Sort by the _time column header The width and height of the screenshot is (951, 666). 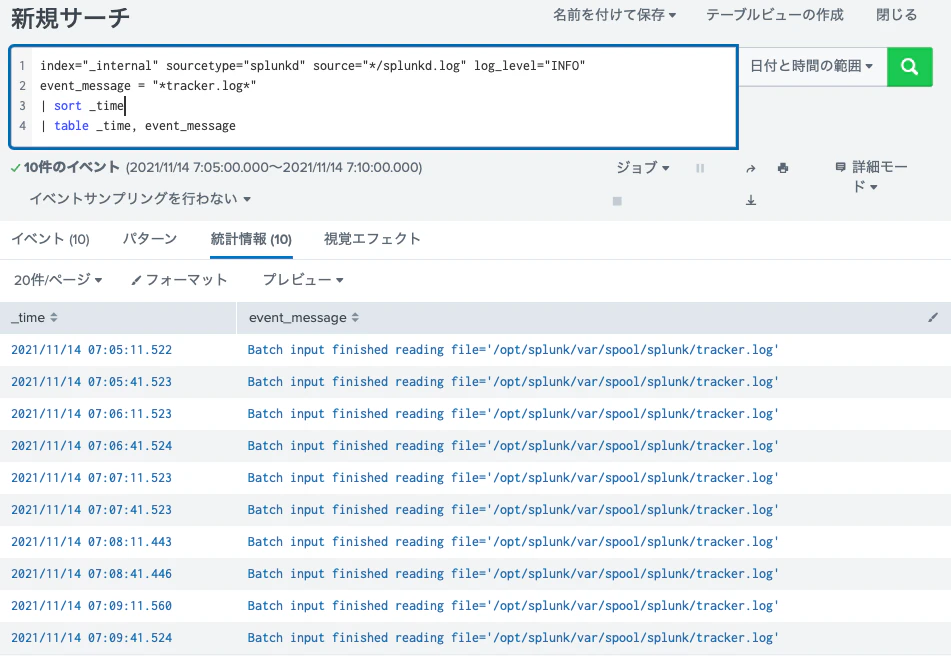35,317
